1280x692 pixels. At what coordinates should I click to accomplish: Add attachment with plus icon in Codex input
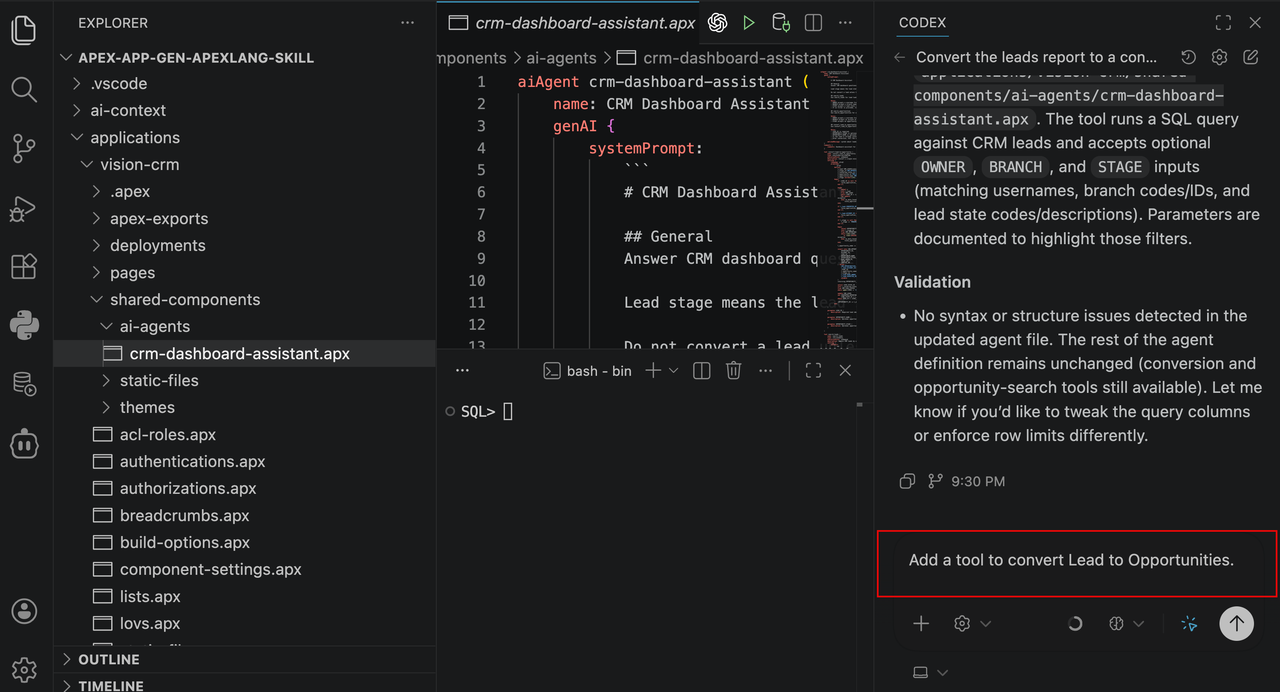[921, 623]
